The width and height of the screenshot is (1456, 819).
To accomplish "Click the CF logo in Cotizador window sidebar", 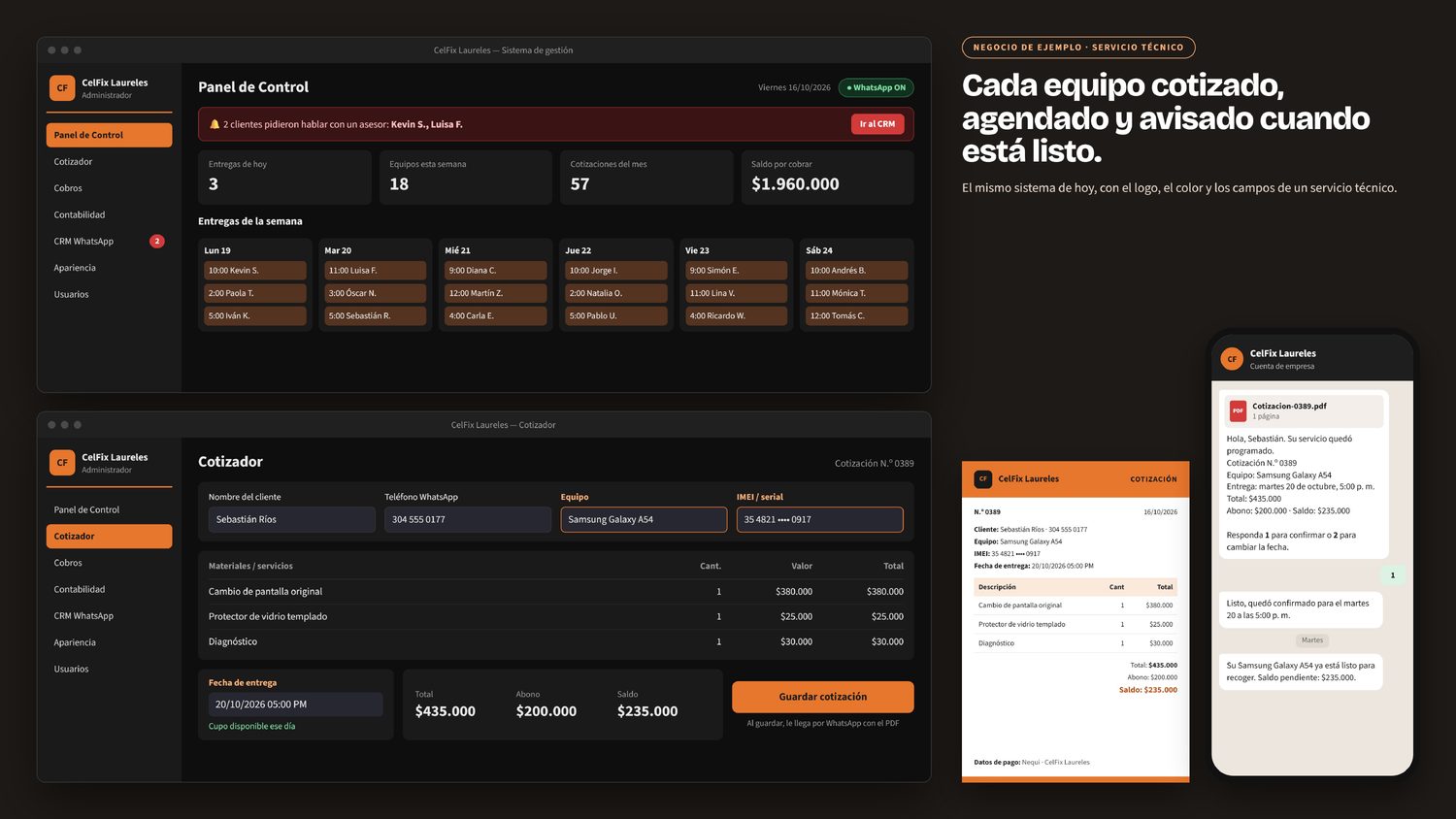I will coord(62,463).
